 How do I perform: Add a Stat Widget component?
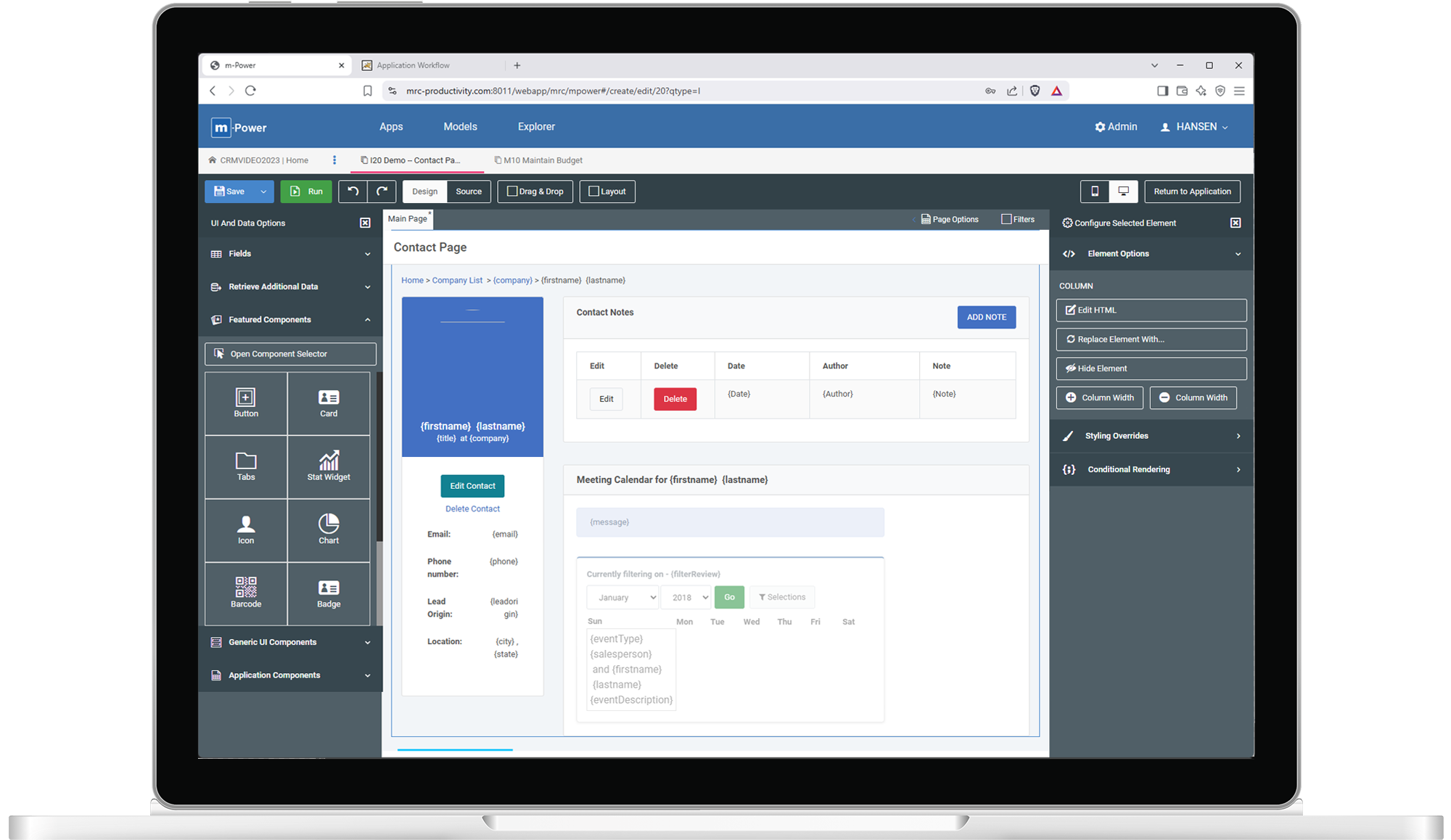point(329,466)
